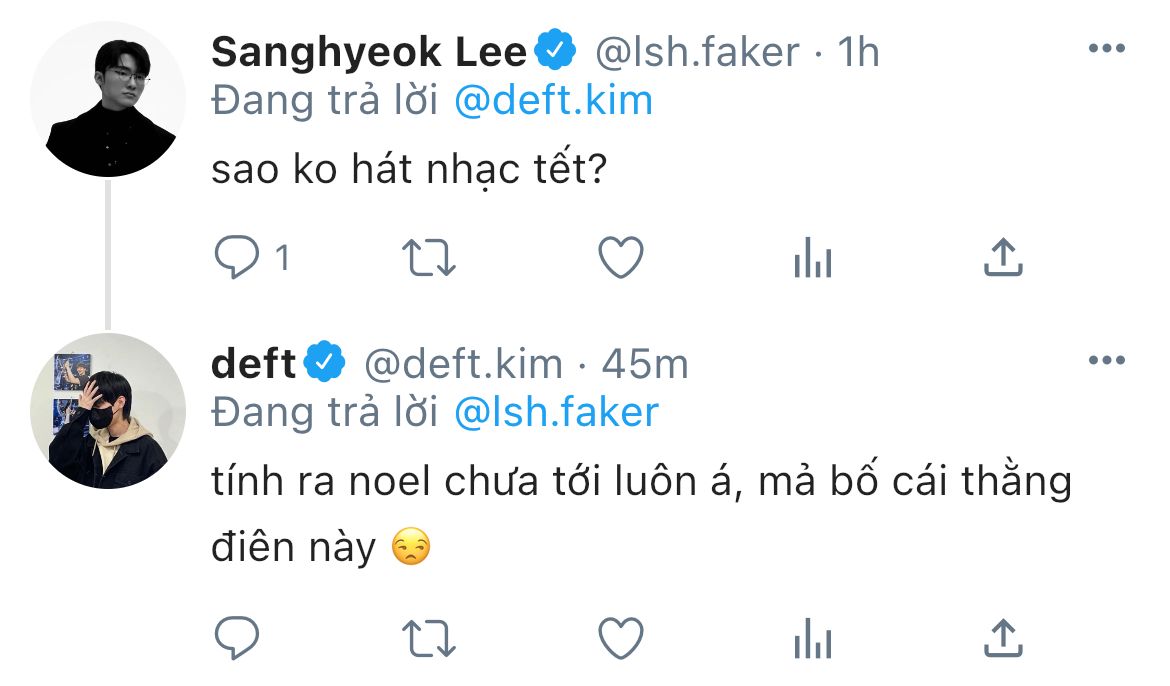Retweet Sanghyeok Lee's tweet
This screenshot has height=686, width=1170.
coord(428,259)
